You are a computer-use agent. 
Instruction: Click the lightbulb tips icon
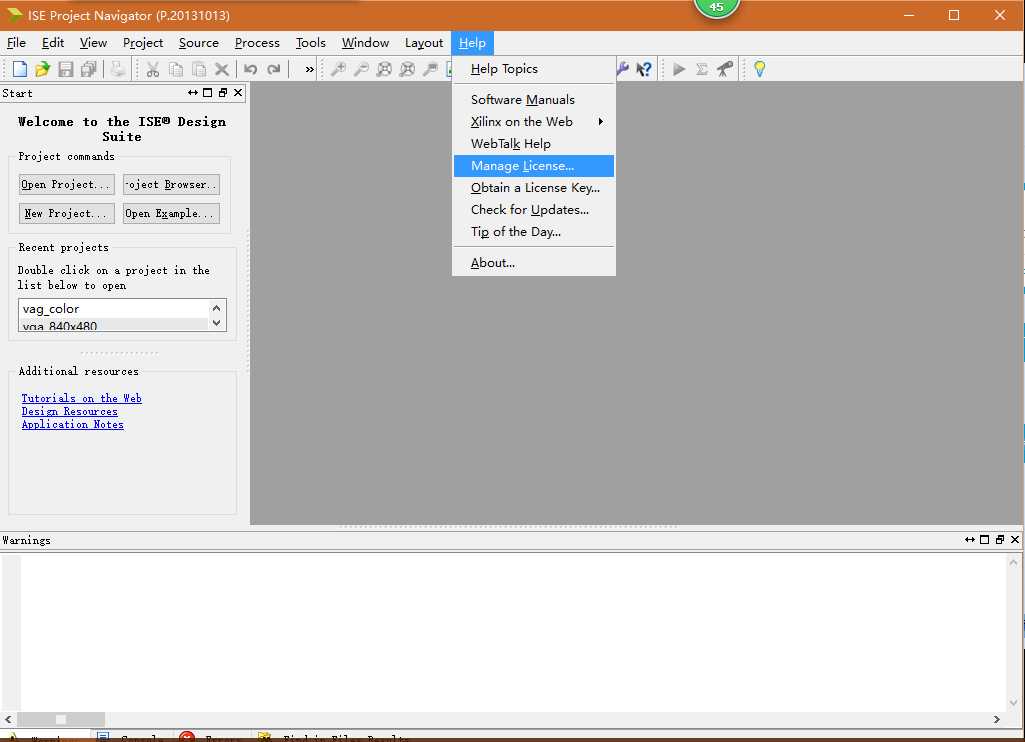click(x=760, y=69)
